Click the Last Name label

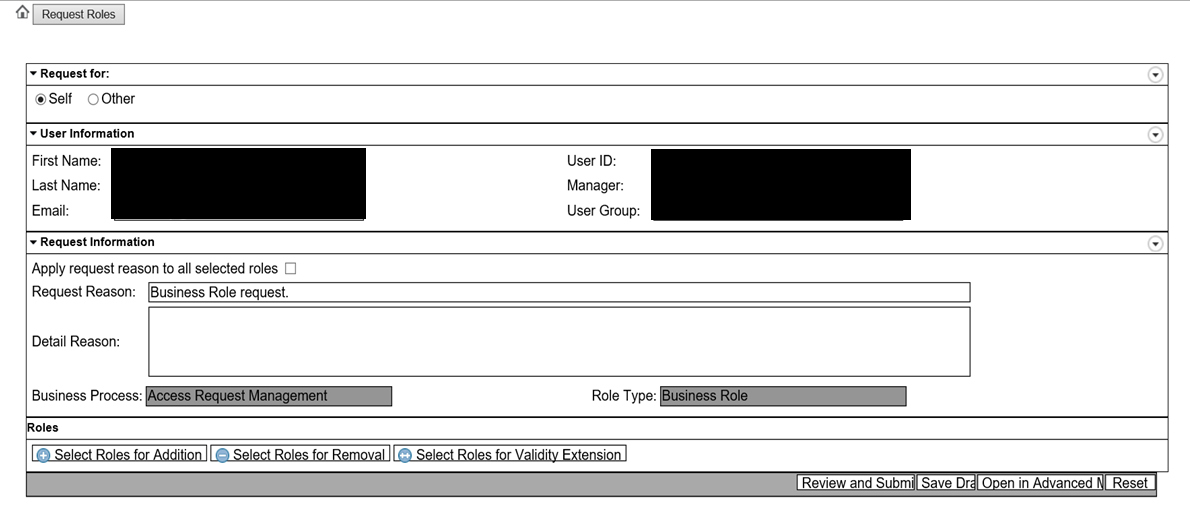[66, 185]
